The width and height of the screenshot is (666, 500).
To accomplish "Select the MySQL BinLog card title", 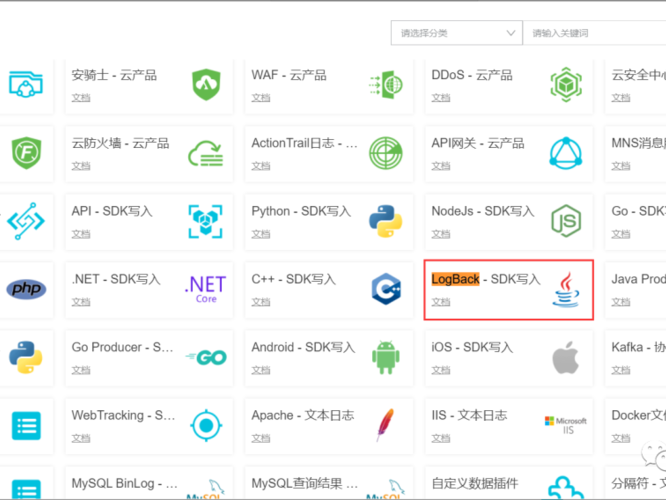I will pyautogui.click(x=124, y=483).
